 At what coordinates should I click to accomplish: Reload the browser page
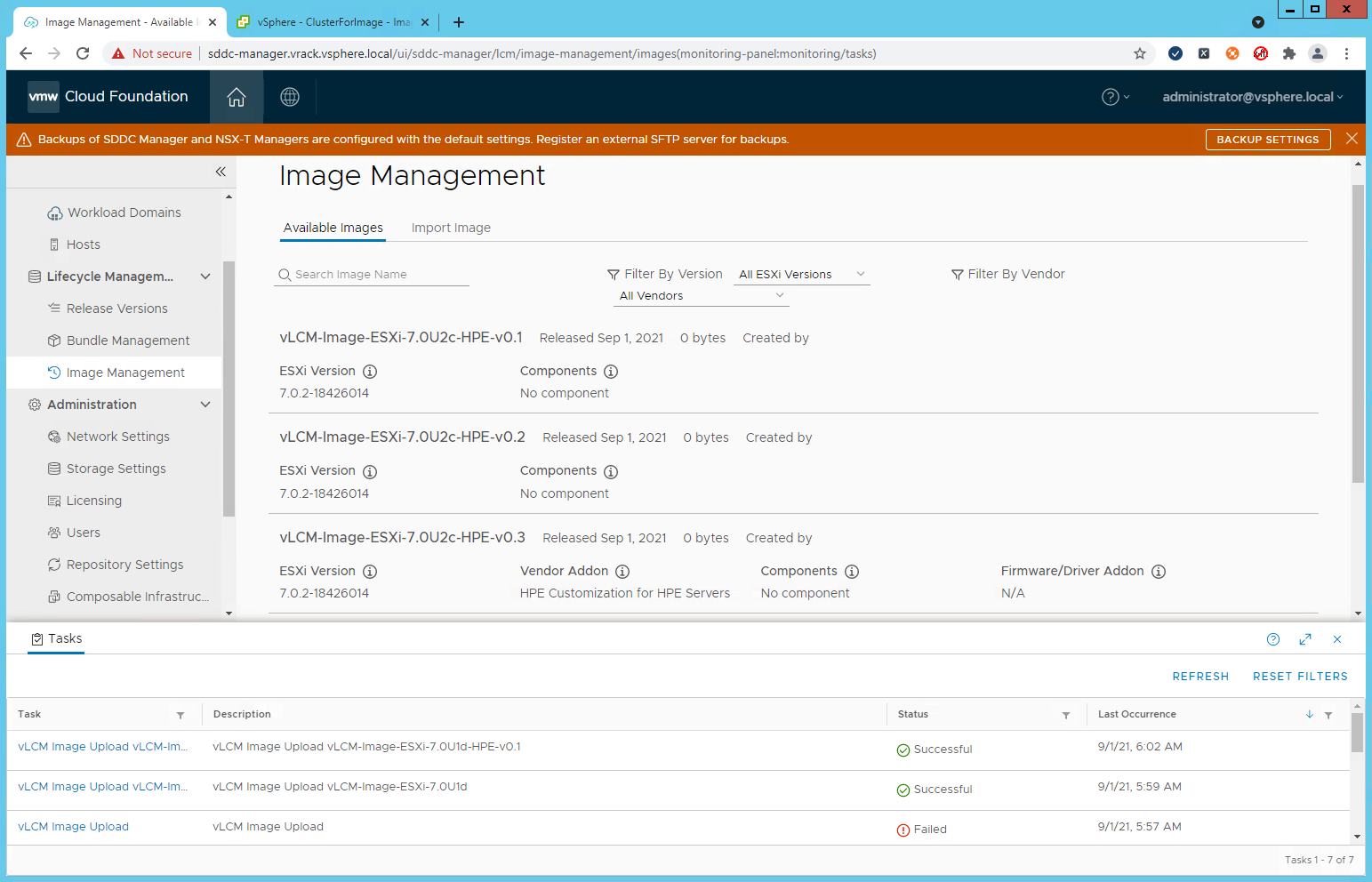(x=83, y=53)
